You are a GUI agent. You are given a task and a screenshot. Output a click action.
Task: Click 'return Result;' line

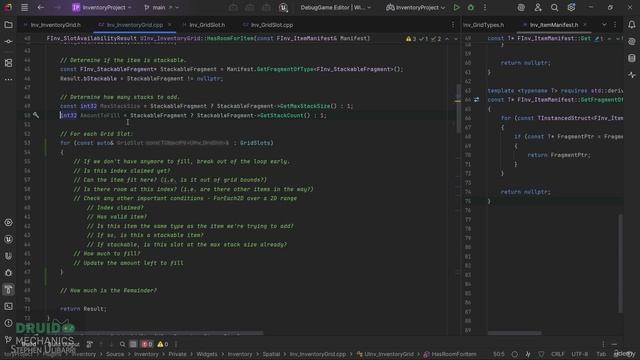[83, 309]
